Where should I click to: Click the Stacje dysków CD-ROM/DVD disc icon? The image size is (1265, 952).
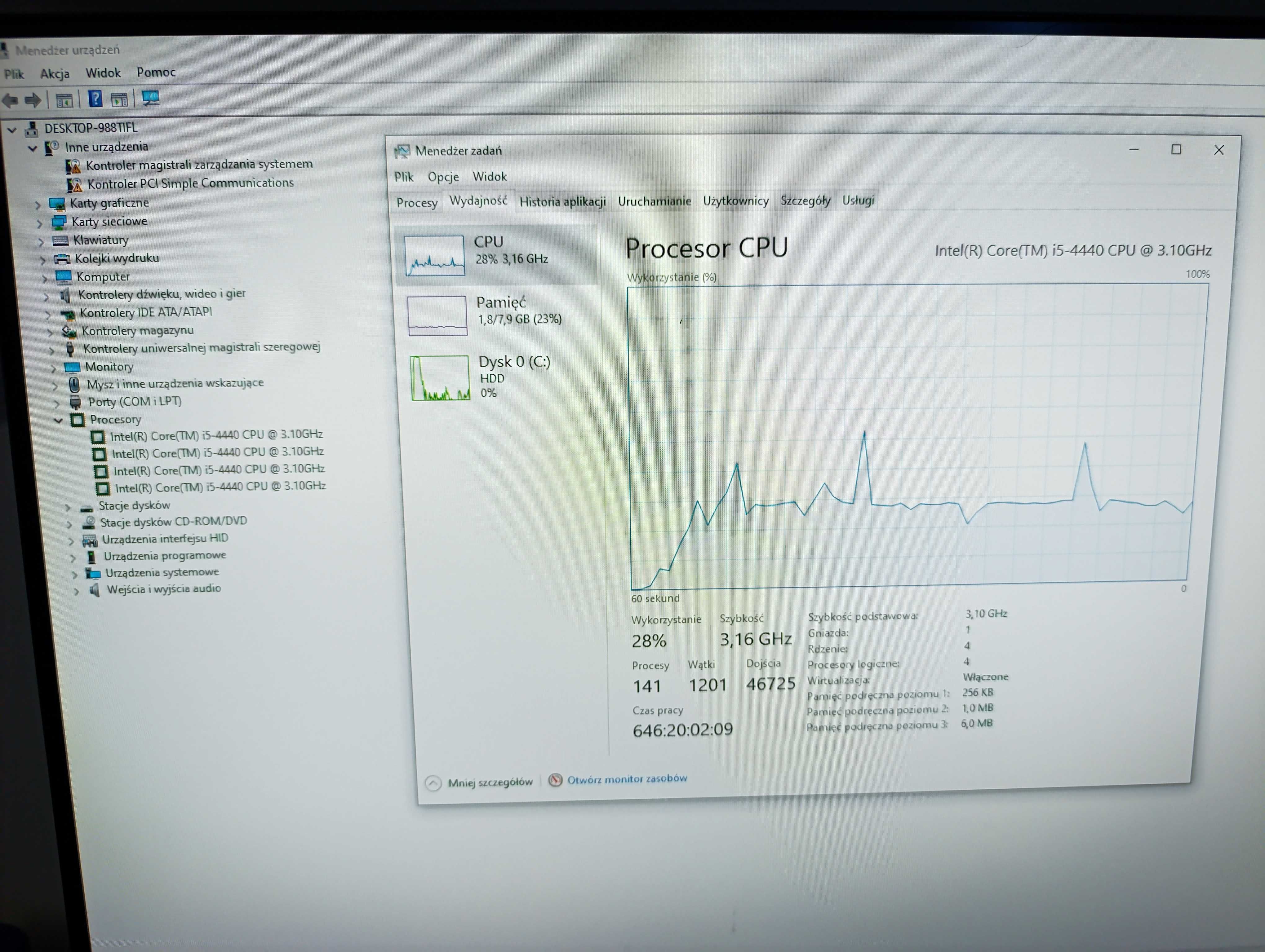click(89, 522)
